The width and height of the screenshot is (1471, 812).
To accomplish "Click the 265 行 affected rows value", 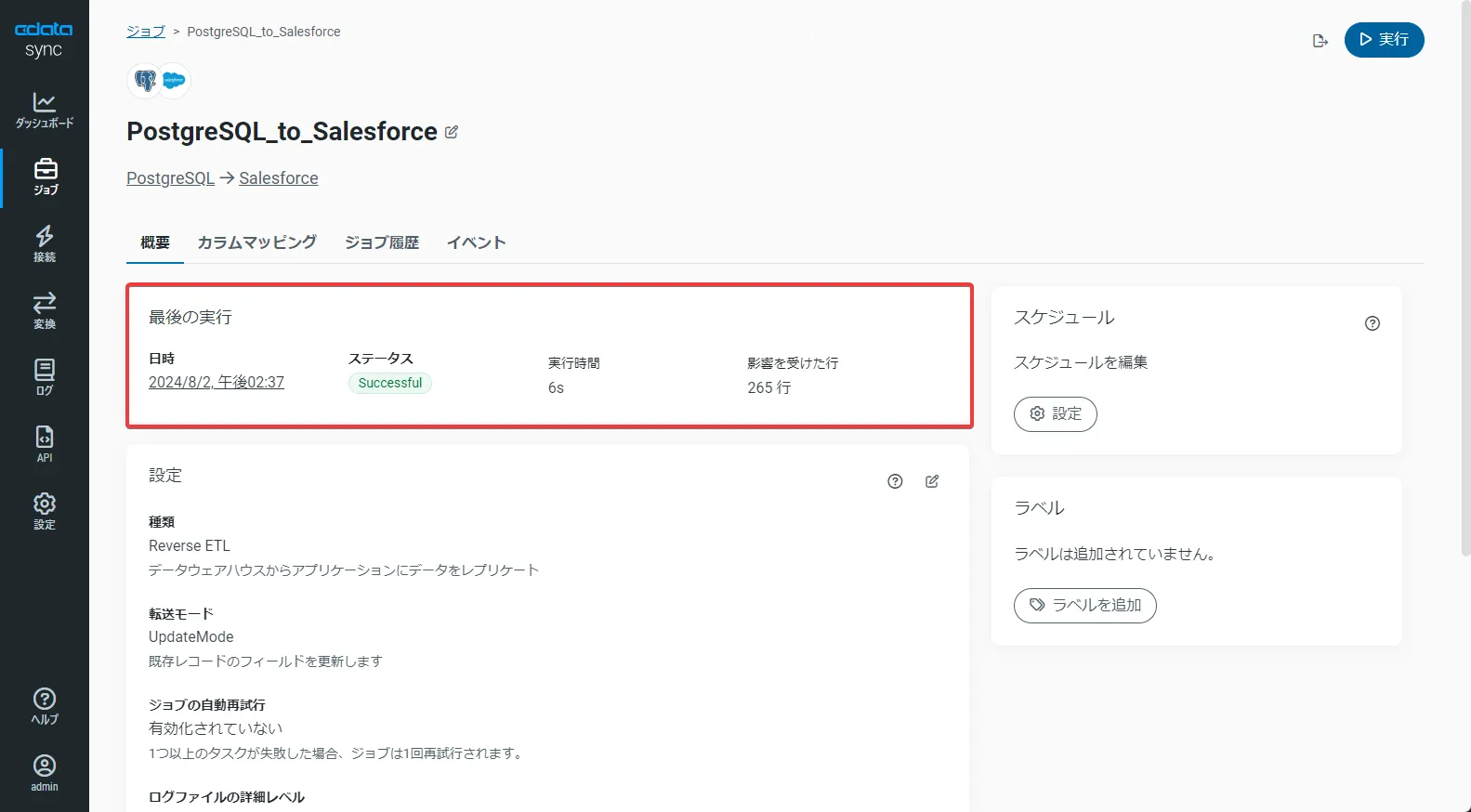I will pyautogui.click(x=769, y=387).
